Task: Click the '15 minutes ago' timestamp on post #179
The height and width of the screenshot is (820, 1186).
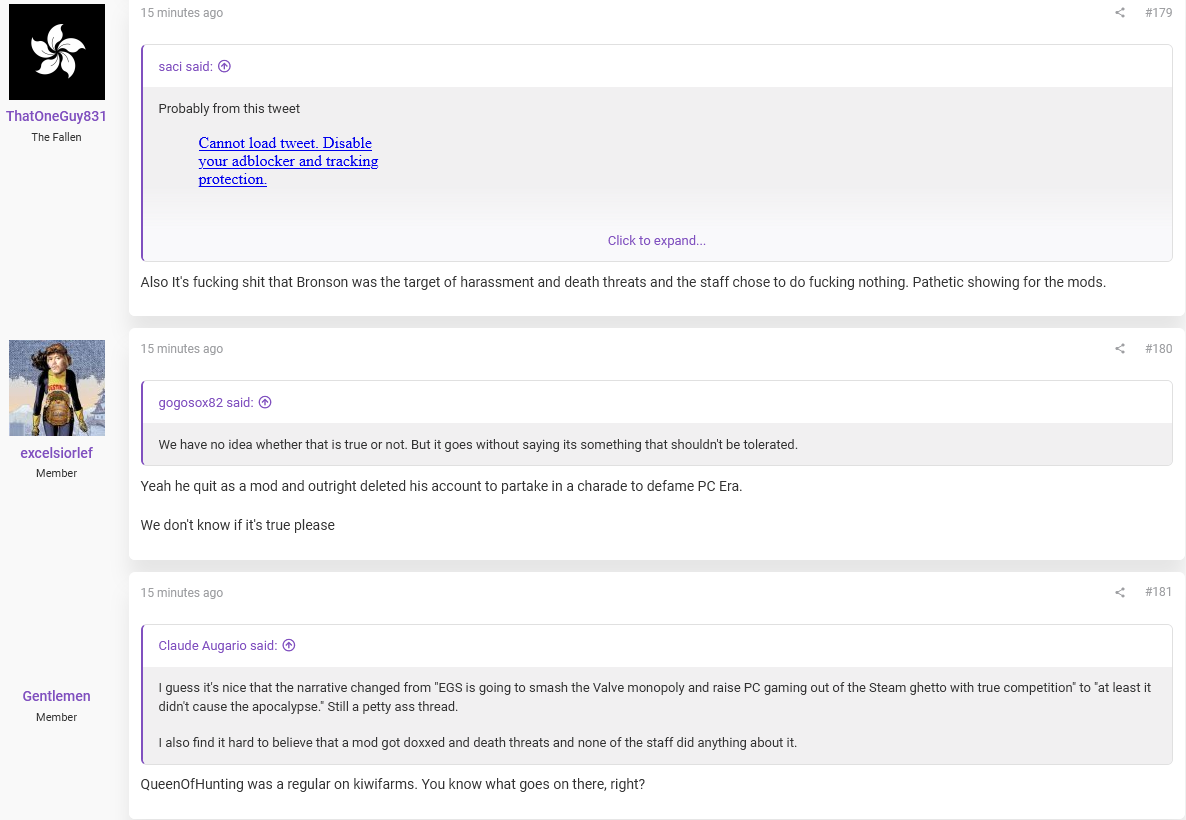Action: pos(182,13)
